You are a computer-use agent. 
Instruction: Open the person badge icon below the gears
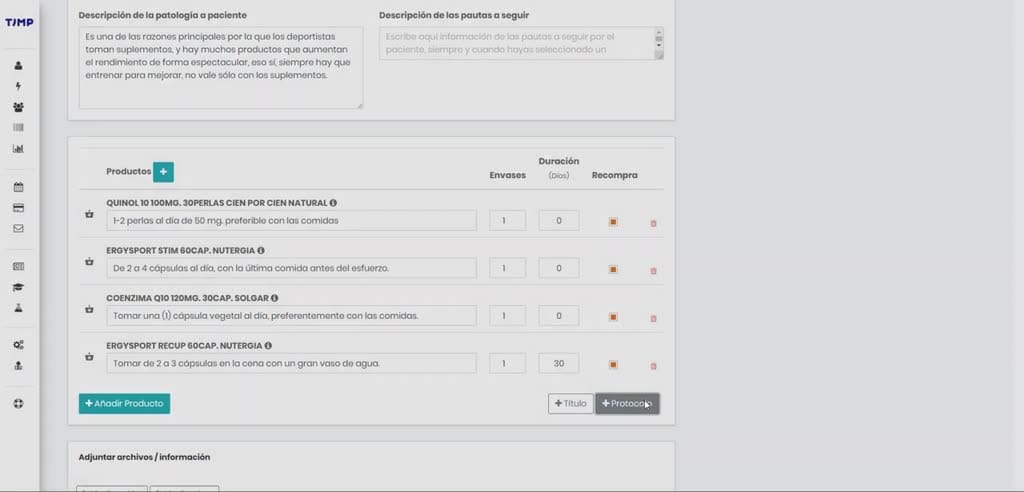[18, 366]
